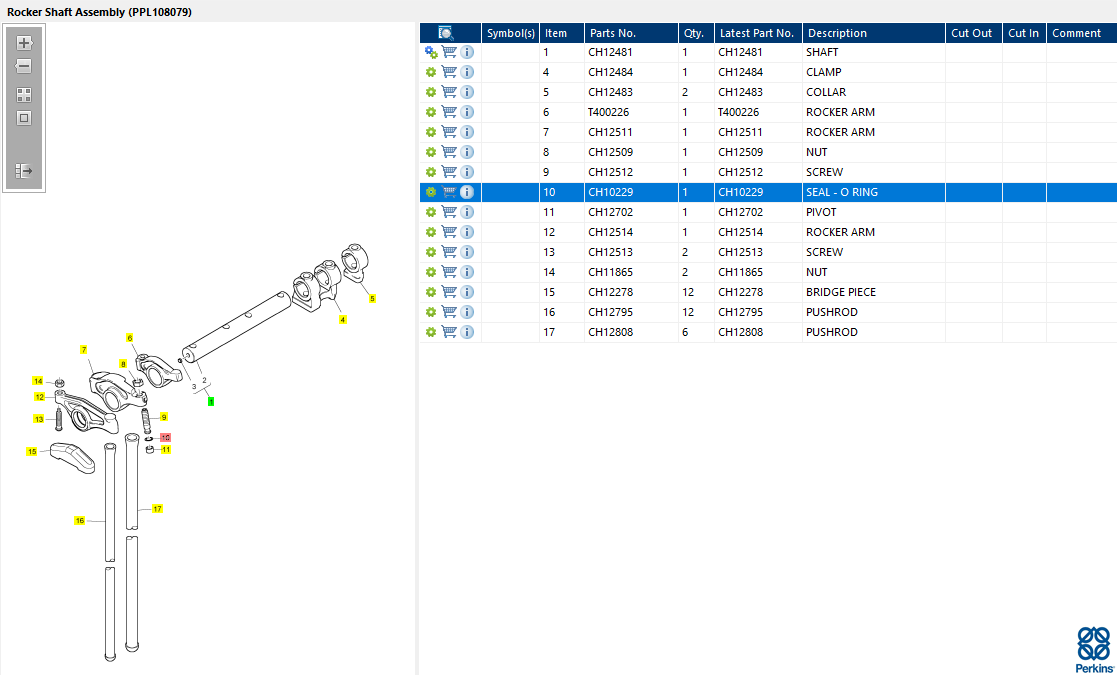
Task: Select callout 8 on the diagram
Action: tap(123, 364)
